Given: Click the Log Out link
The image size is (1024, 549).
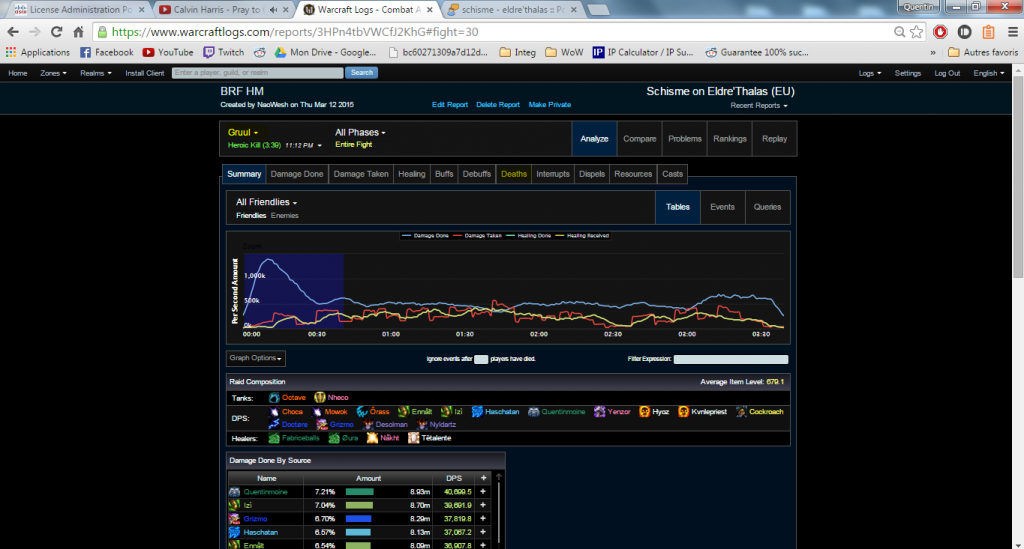Looking at the screenshot, I should 947,73.
